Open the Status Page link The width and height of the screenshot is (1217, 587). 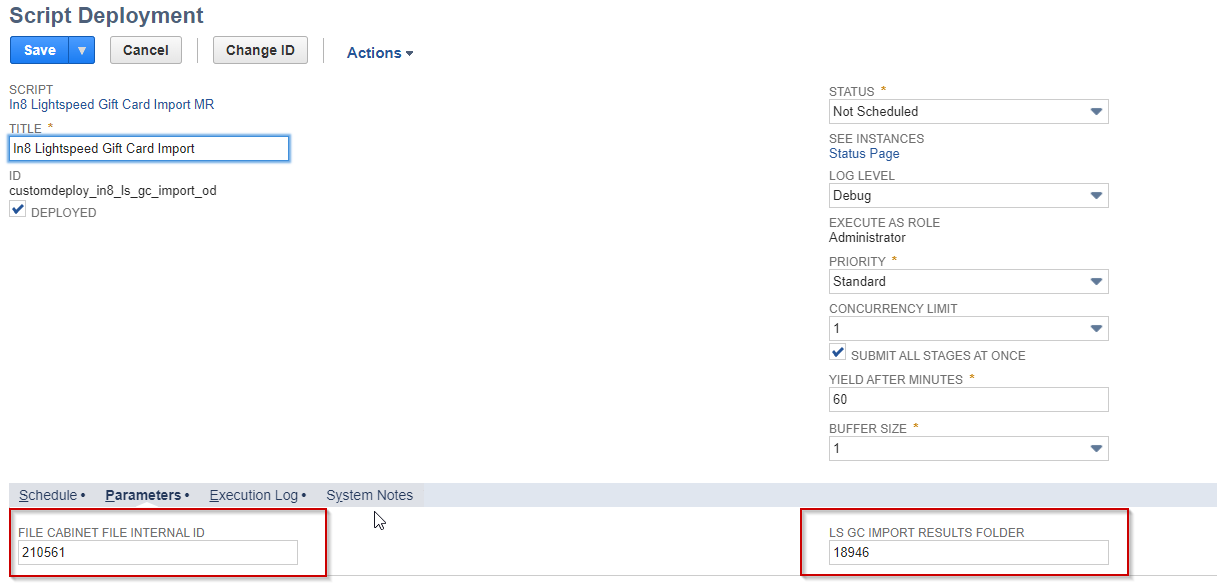click(864, 154)
